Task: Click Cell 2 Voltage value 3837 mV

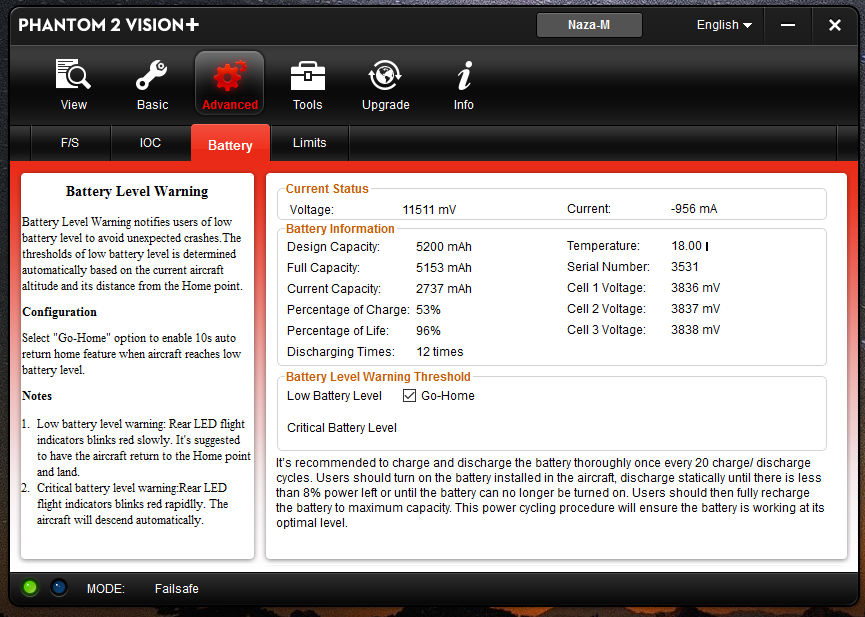Action: [695, 308]
